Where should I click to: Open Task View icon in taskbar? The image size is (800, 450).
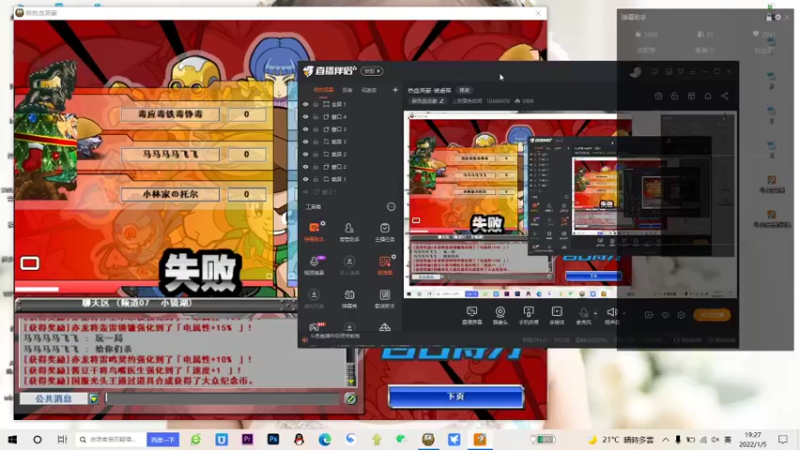[x=62, y=439]
